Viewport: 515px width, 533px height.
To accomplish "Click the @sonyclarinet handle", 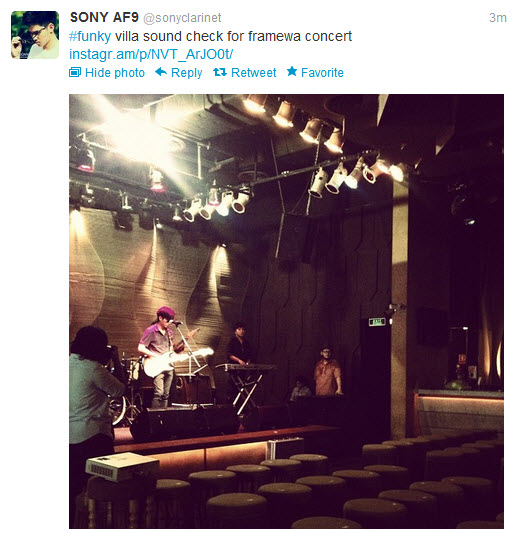I will point(182,18).
